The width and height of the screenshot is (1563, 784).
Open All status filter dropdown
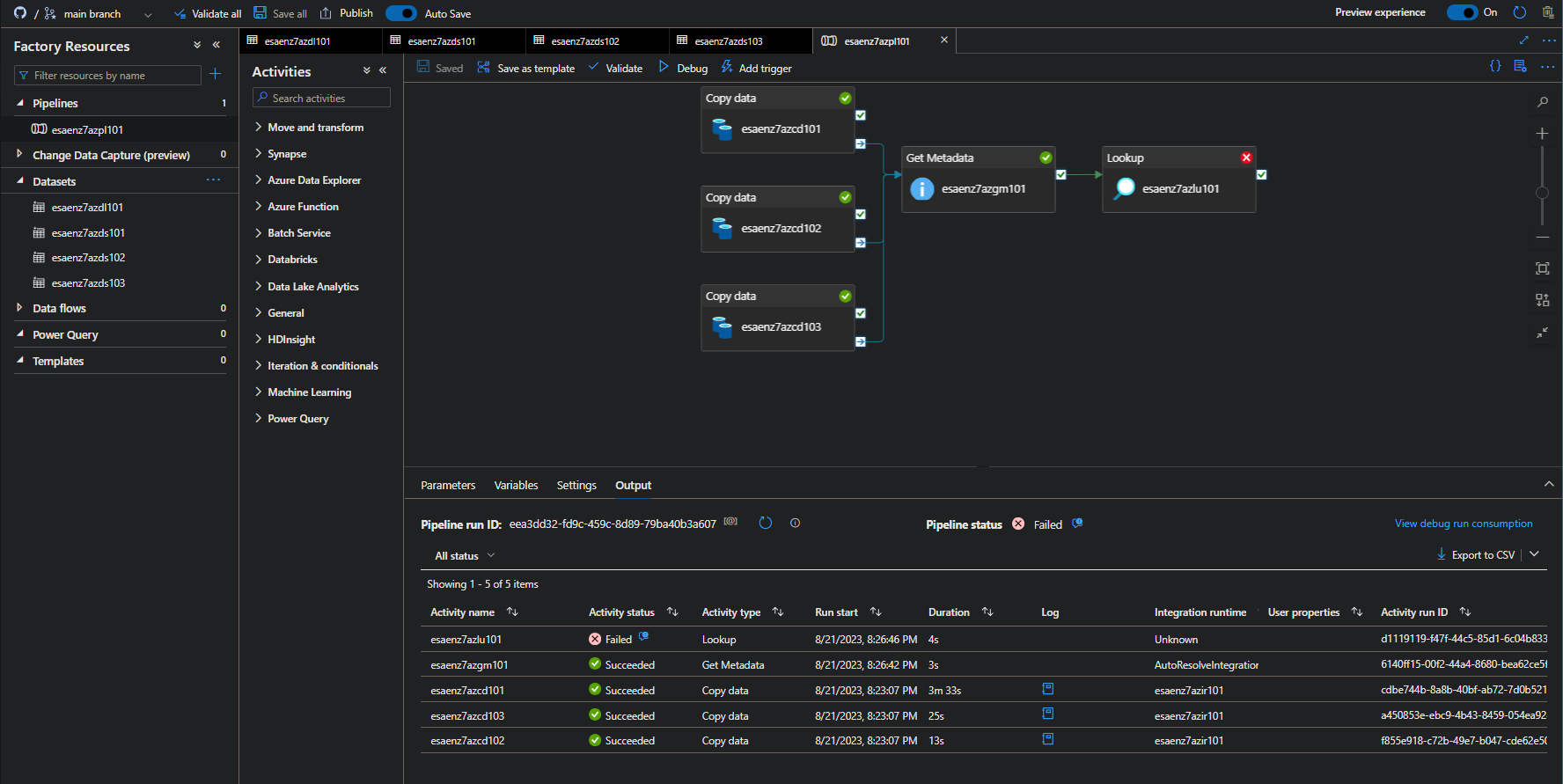[x=465, y=556]
